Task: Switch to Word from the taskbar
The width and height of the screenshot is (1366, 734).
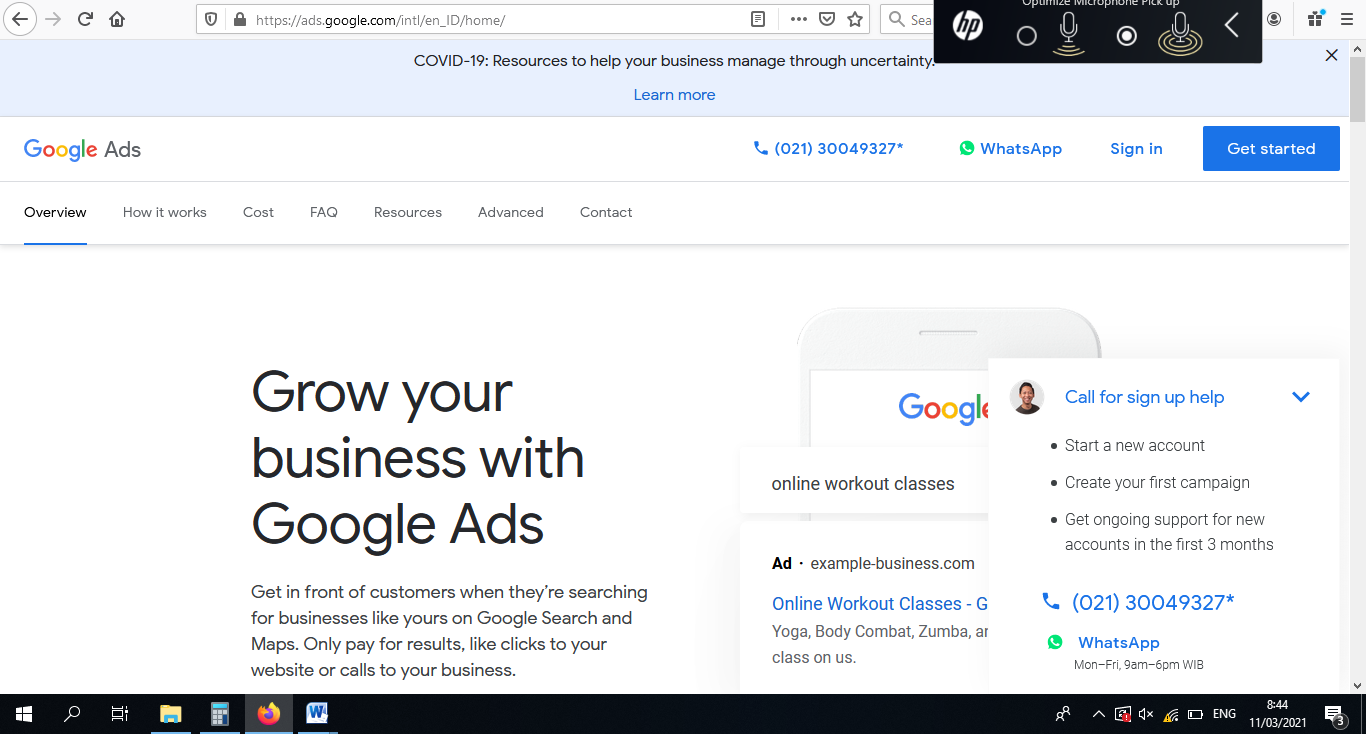Action: (318, 714)
